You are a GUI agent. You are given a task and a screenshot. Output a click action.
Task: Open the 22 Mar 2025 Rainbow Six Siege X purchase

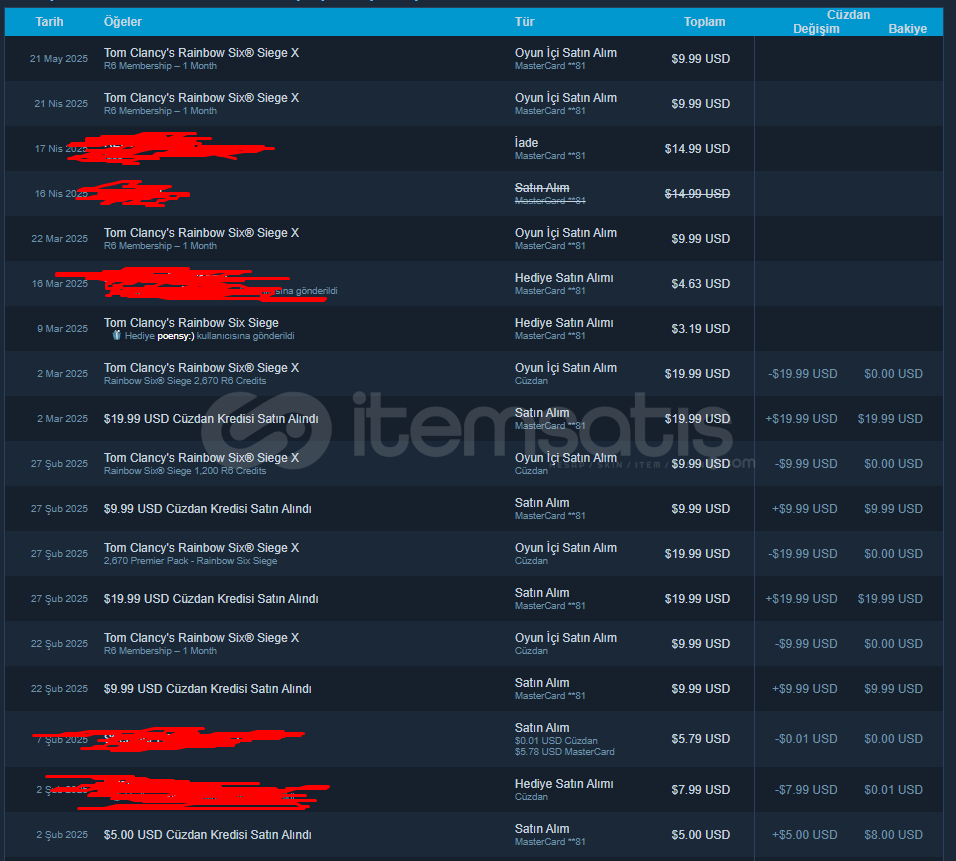[x=474, y=238]
